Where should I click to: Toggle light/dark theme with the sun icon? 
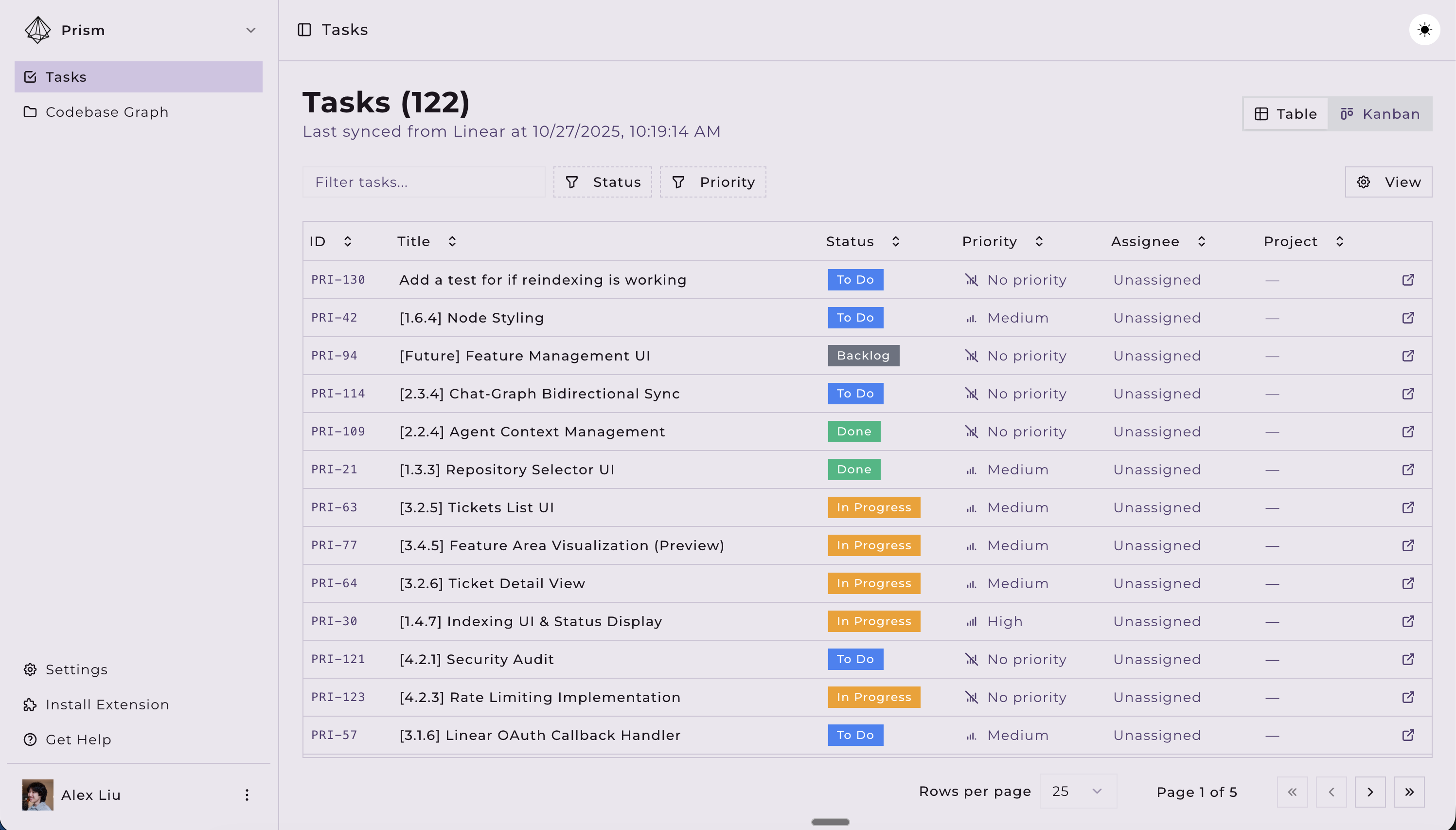click(x=1424, y=29)
